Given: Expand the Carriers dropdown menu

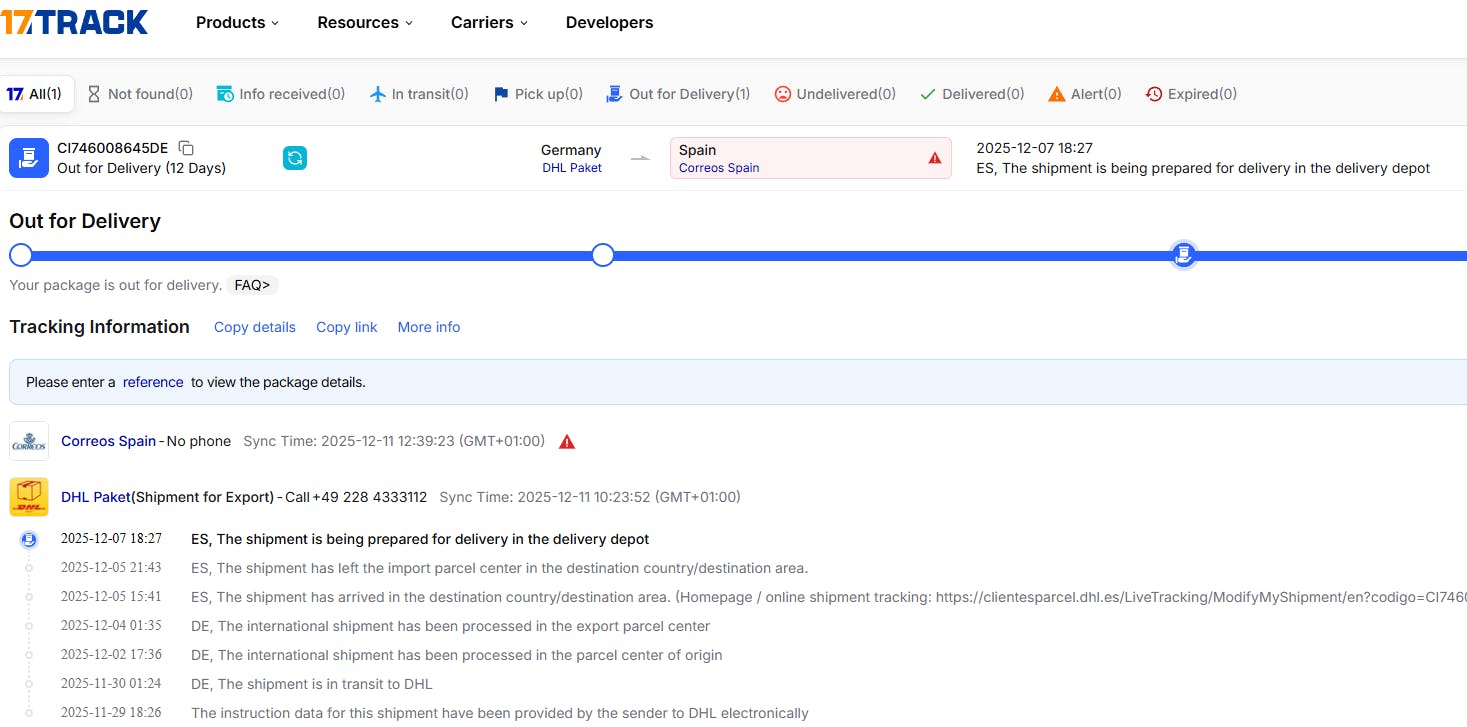Looking at the screenshot, I should click(x=489, y=23).
